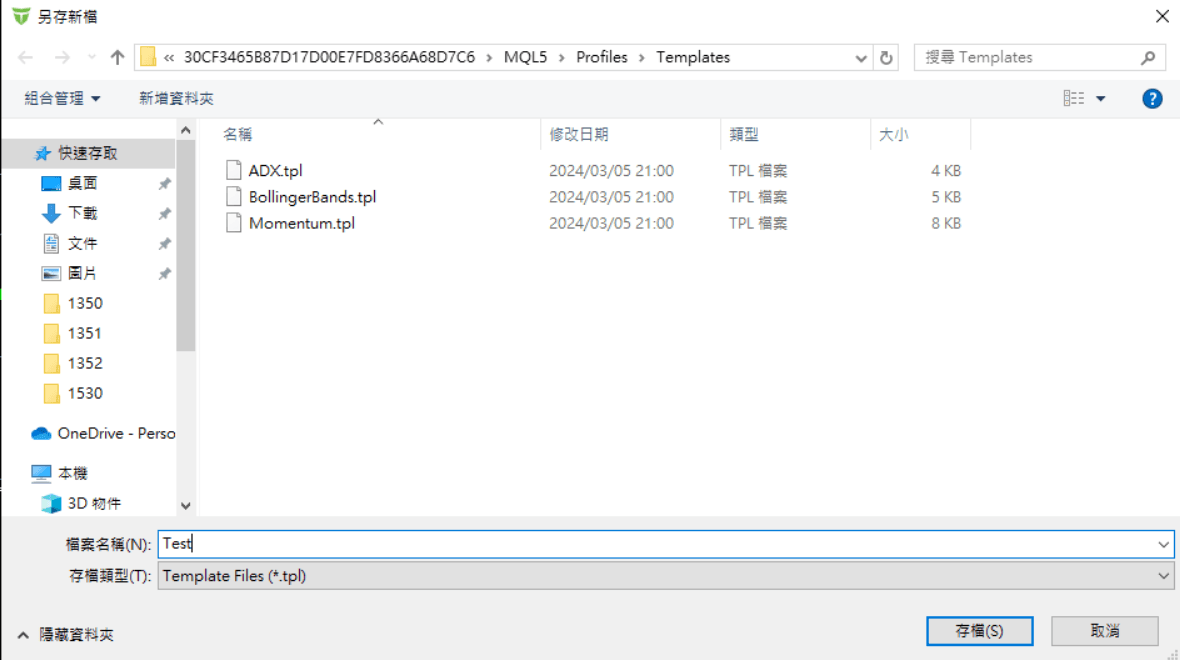Sort by 名稱 column header

point(238,135)
